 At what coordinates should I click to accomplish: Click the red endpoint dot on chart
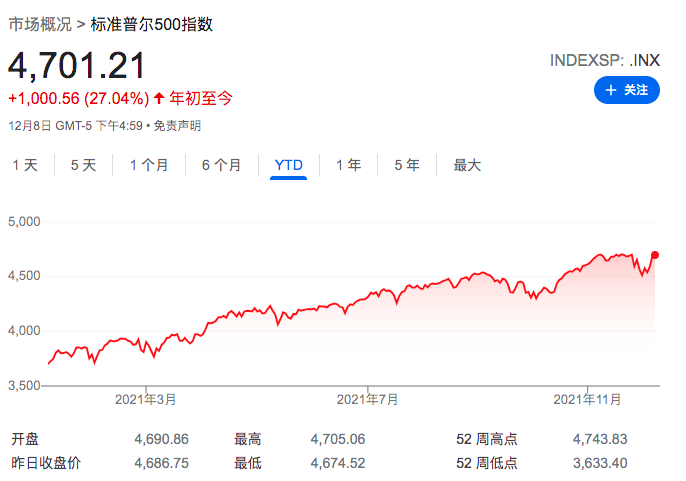655,255
